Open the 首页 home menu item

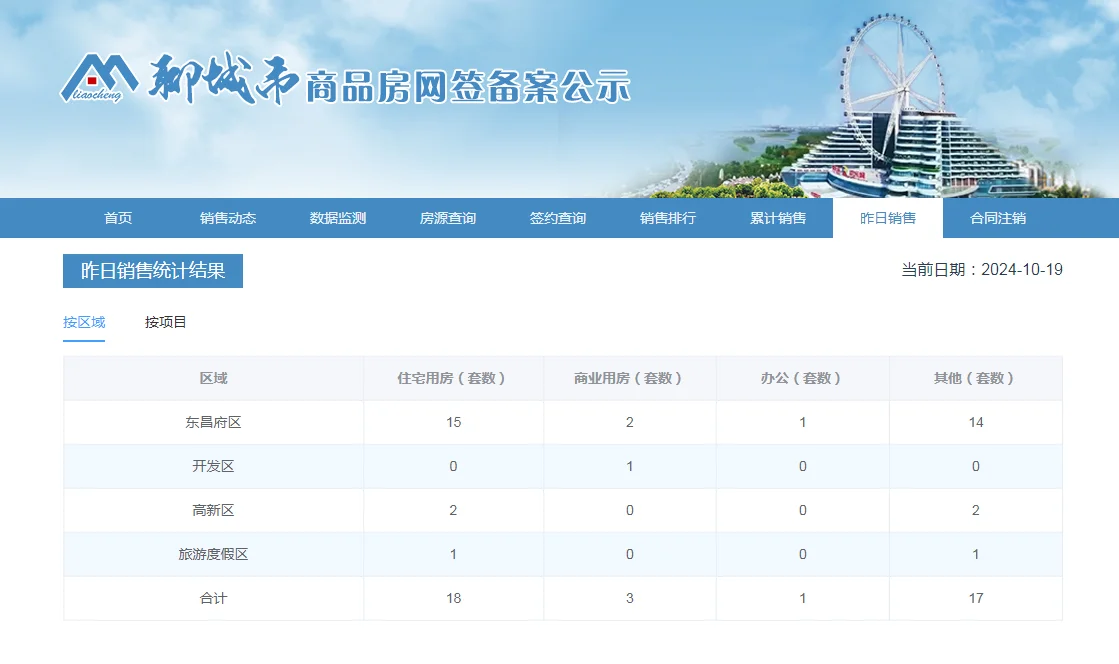click(x=118, y=218)
